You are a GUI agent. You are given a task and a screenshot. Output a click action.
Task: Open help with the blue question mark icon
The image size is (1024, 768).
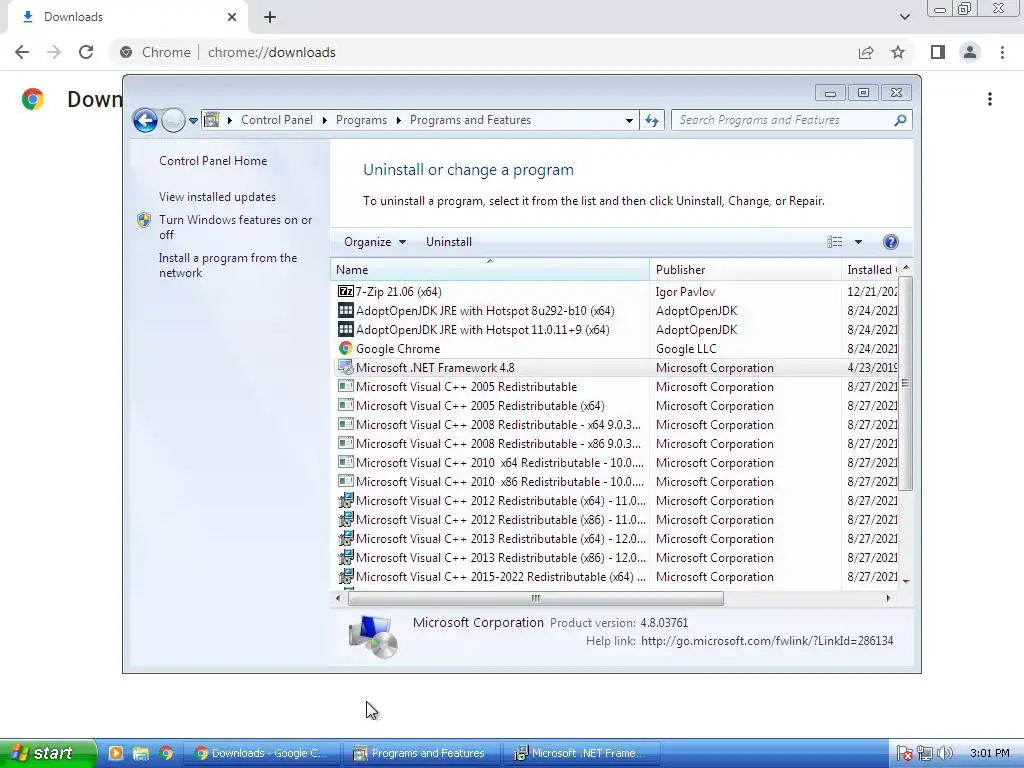[x=890, y=242]
